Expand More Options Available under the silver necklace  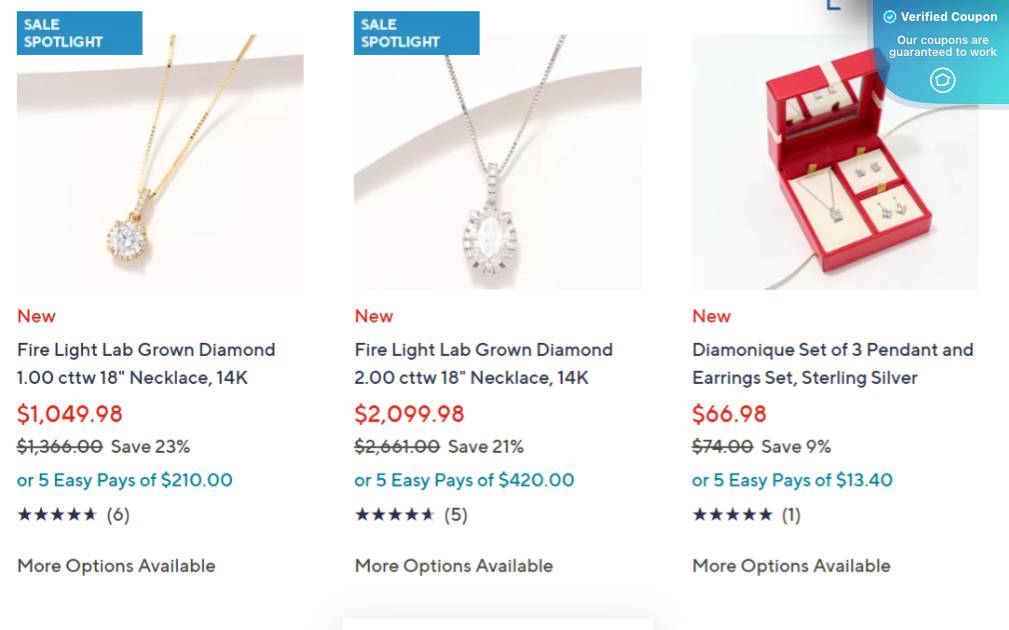(x=453, y=565)
